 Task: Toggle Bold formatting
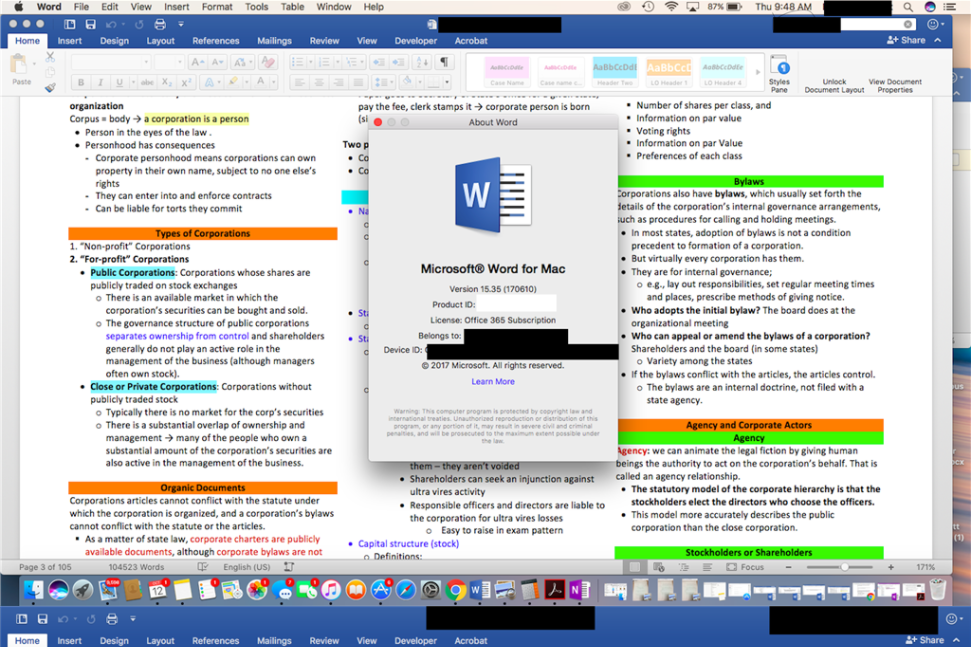(x=81, y=82)
